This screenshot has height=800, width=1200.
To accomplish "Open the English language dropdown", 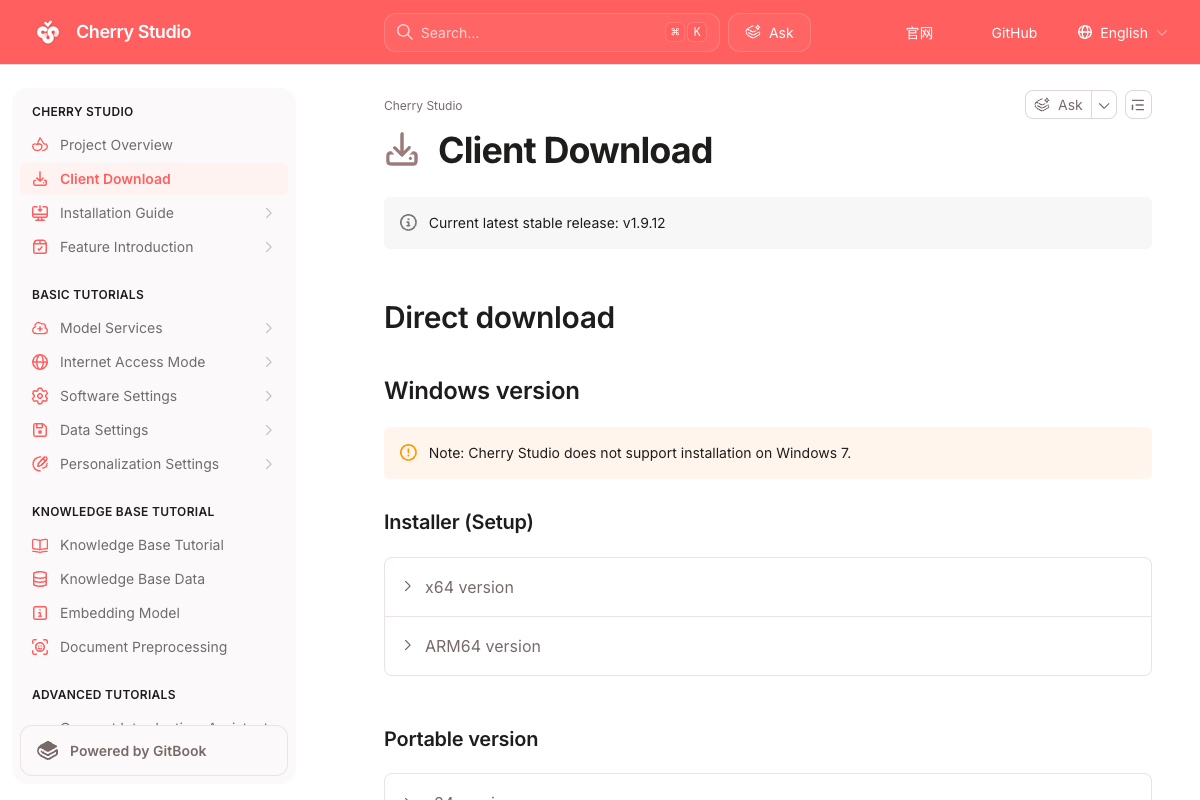I will (1123, 33).
